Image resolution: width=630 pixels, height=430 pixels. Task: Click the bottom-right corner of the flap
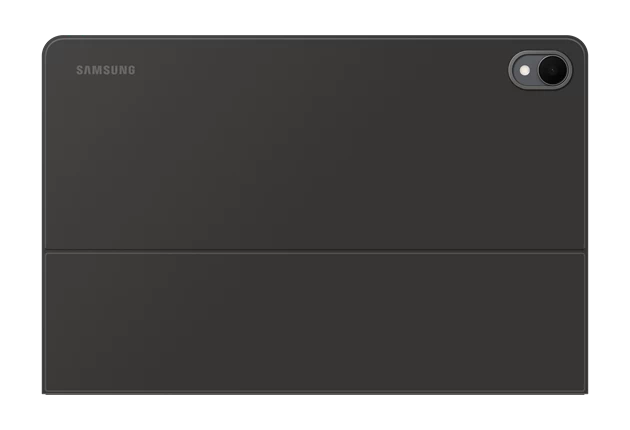tap(584, 390)
